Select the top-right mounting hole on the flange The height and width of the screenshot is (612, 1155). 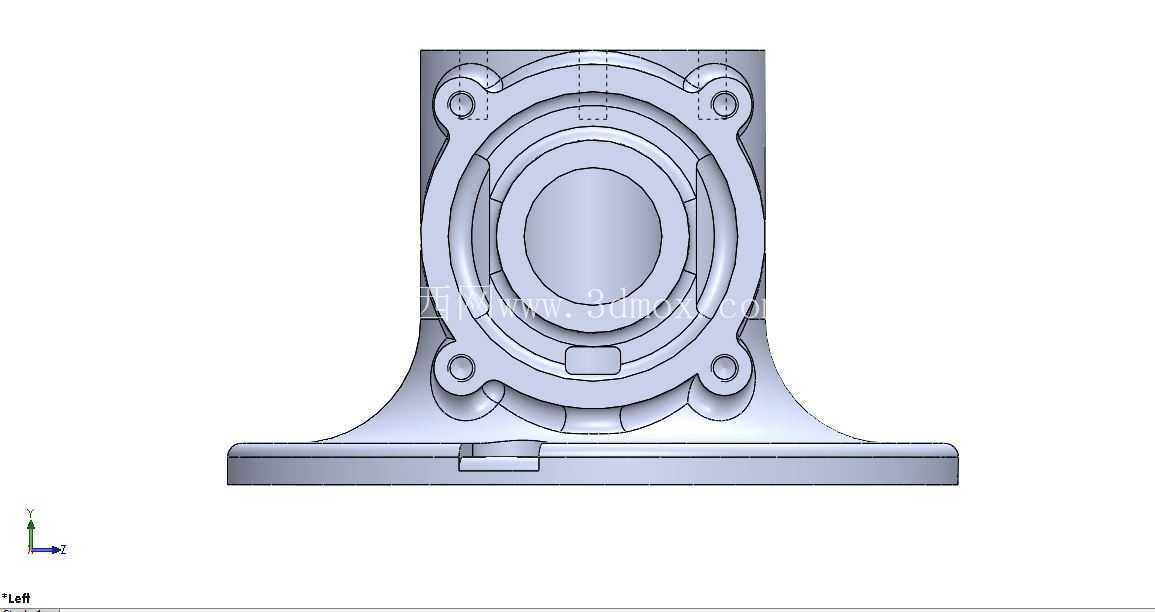point(725,103)
